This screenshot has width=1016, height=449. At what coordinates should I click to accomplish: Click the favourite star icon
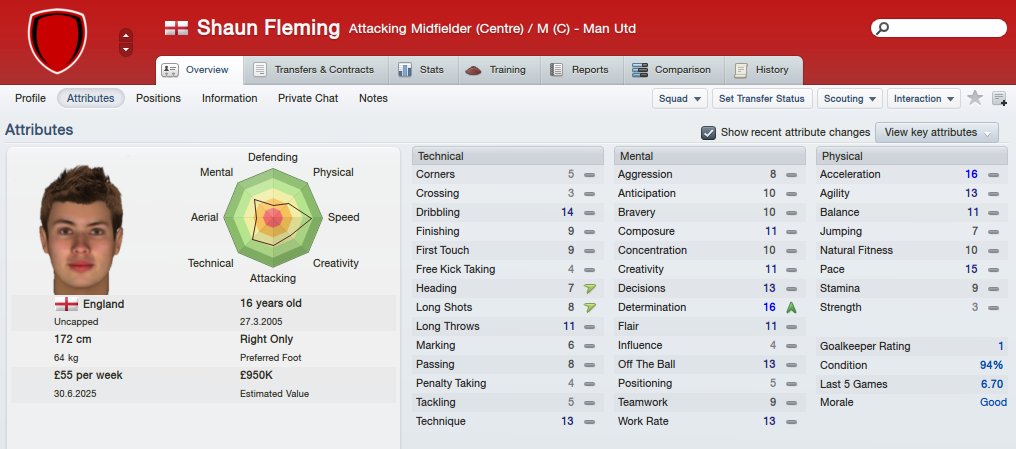click(x=975, y=98)
